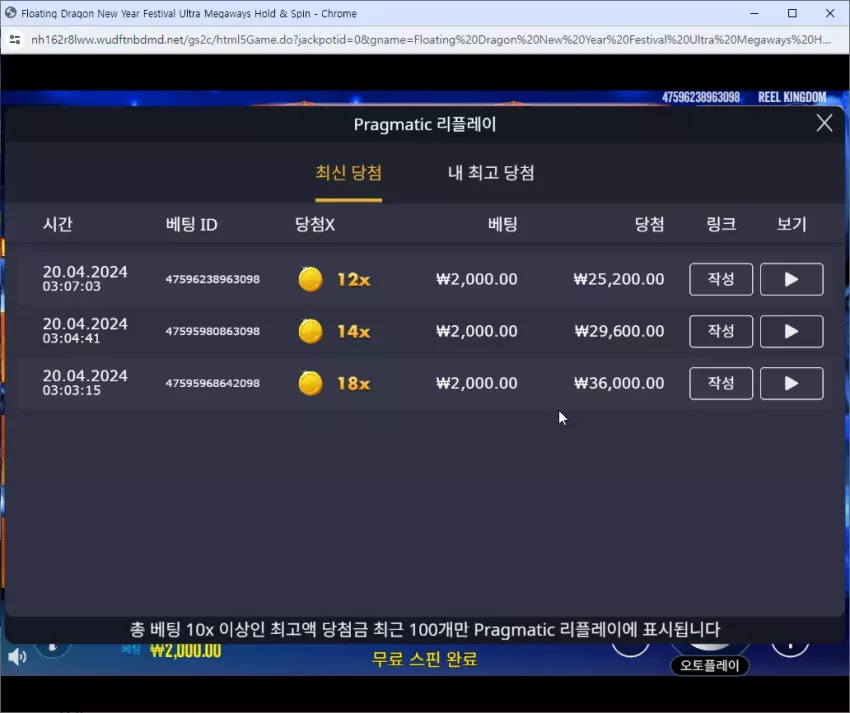Click the ₩25,200.00 win amount
Image resolution: width=850 pixels, height=713 pixels.
coord(619,279)
